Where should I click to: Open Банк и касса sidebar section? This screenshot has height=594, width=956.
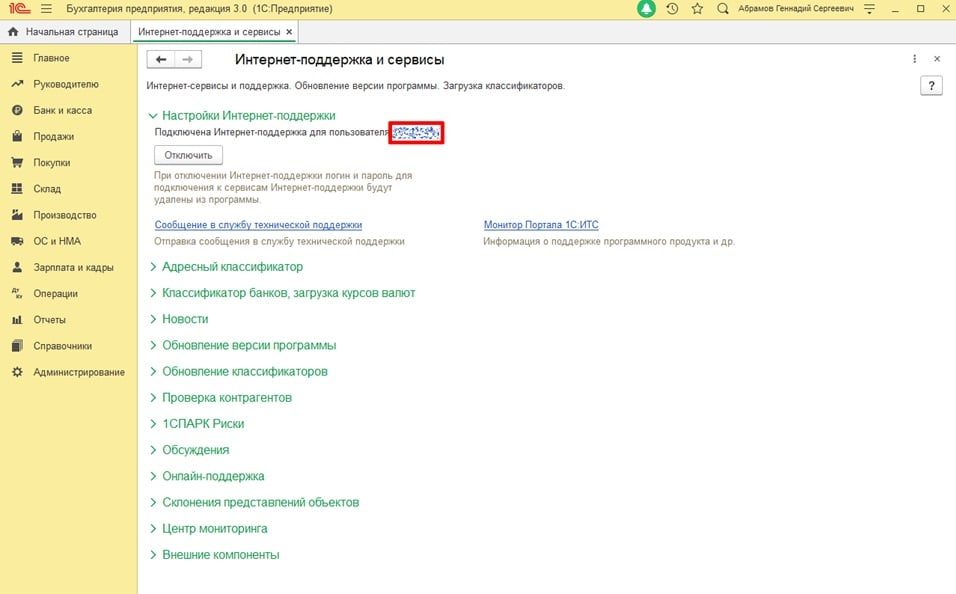click(x=62, y=111)
